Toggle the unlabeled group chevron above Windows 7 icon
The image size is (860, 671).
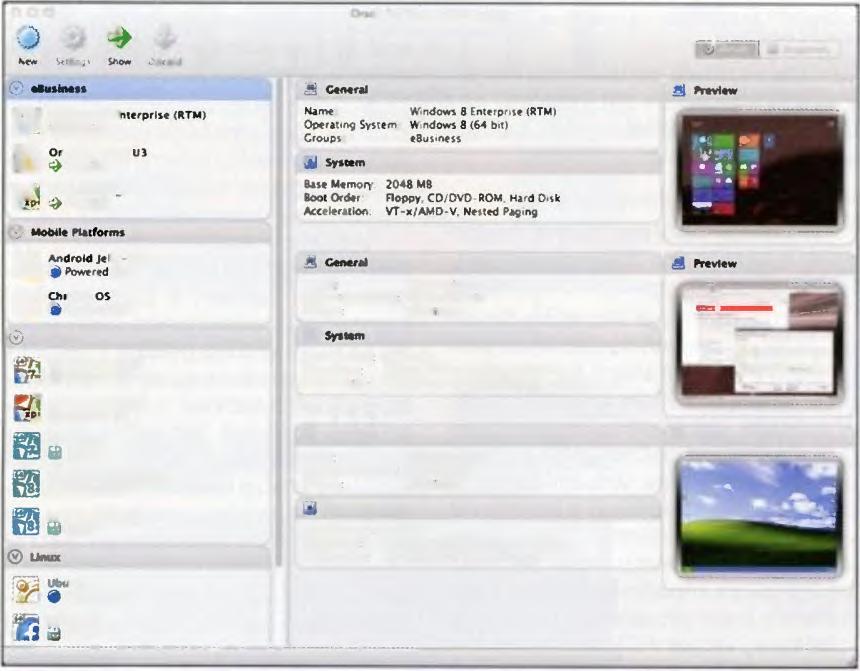(16, 337)
